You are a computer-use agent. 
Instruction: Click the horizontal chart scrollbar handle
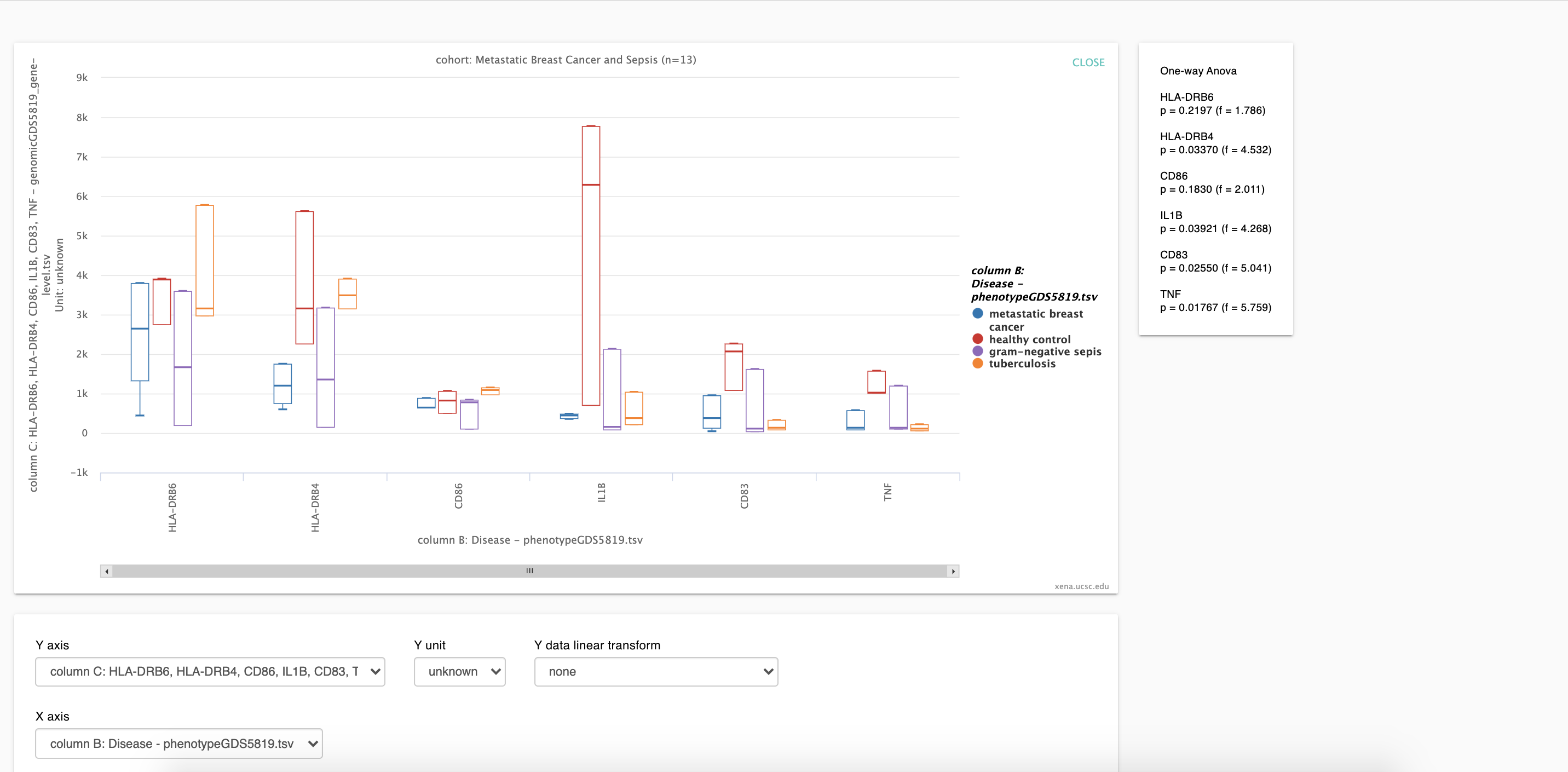click(529, 571)
